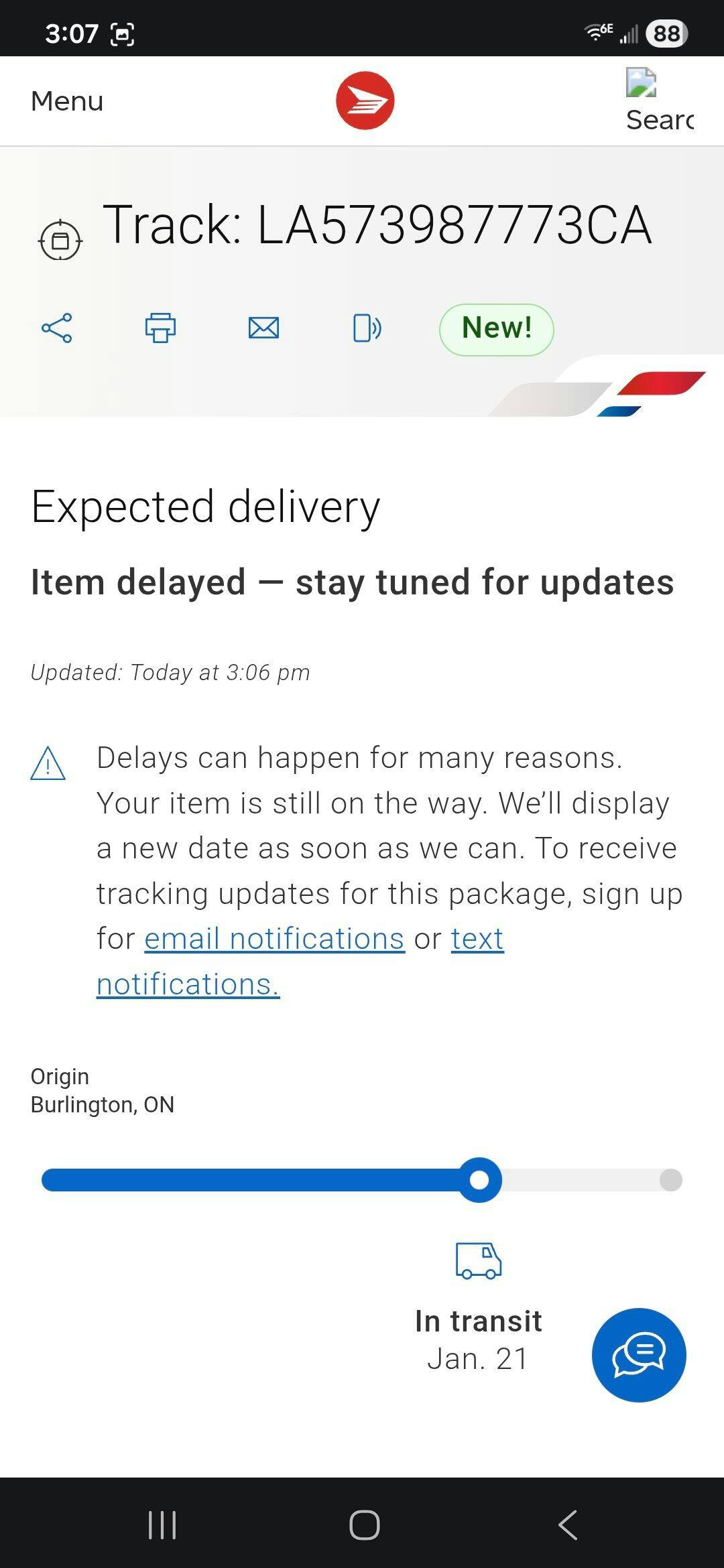Tap the tracking number heading
724x1568 pixels.
pyautogui.click(x=377, y=225)
